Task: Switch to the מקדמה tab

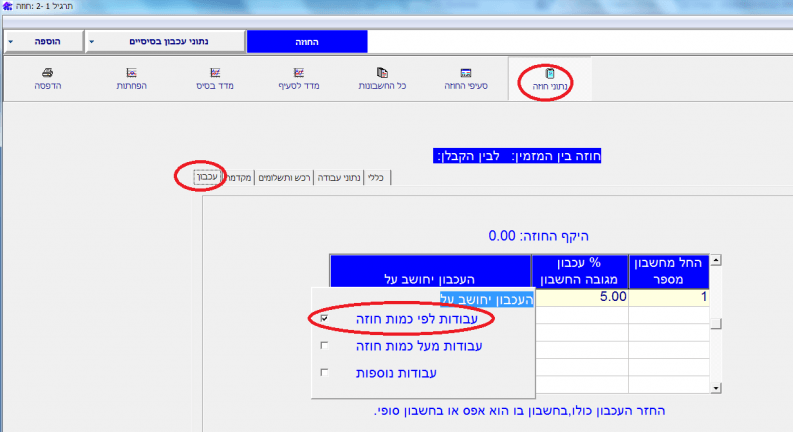Action: point(238,177)
